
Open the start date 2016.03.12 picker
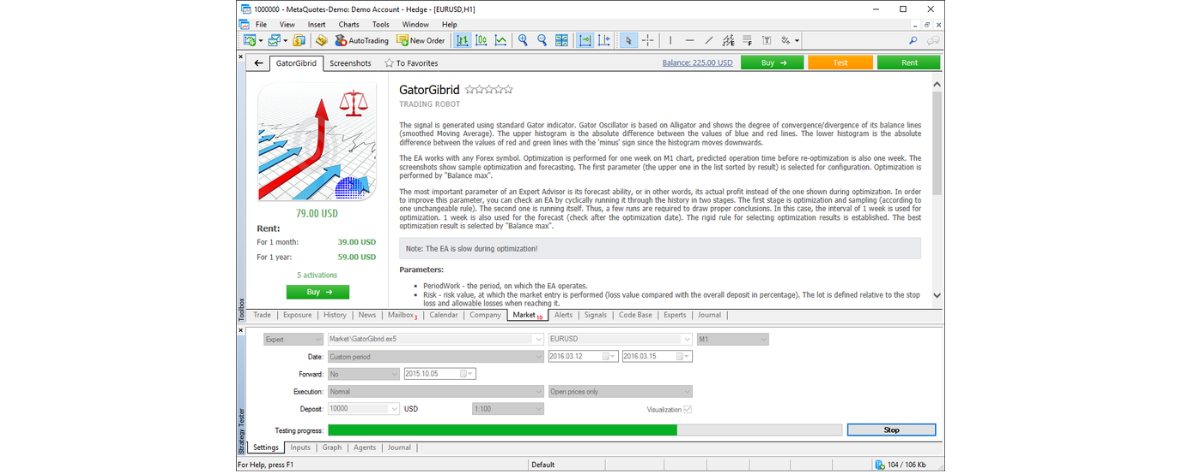(x=583, y=356)
